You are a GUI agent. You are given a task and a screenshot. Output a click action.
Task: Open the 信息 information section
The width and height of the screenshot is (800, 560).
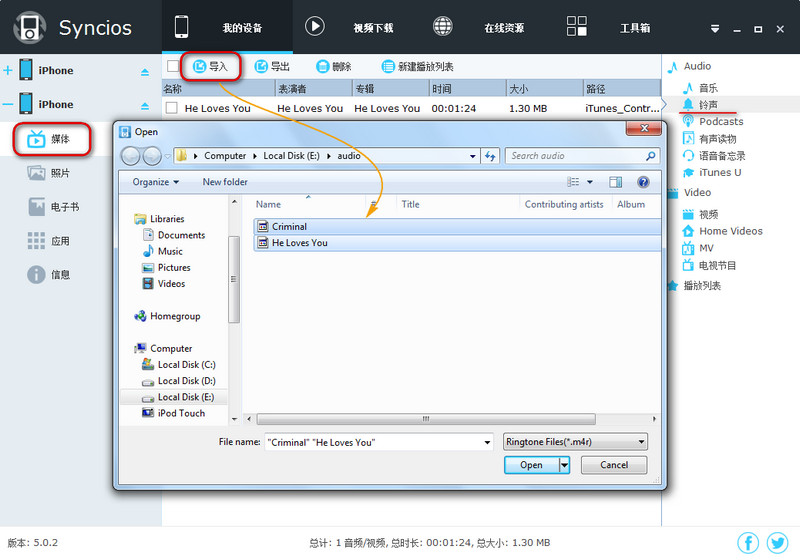pos(48,274)
